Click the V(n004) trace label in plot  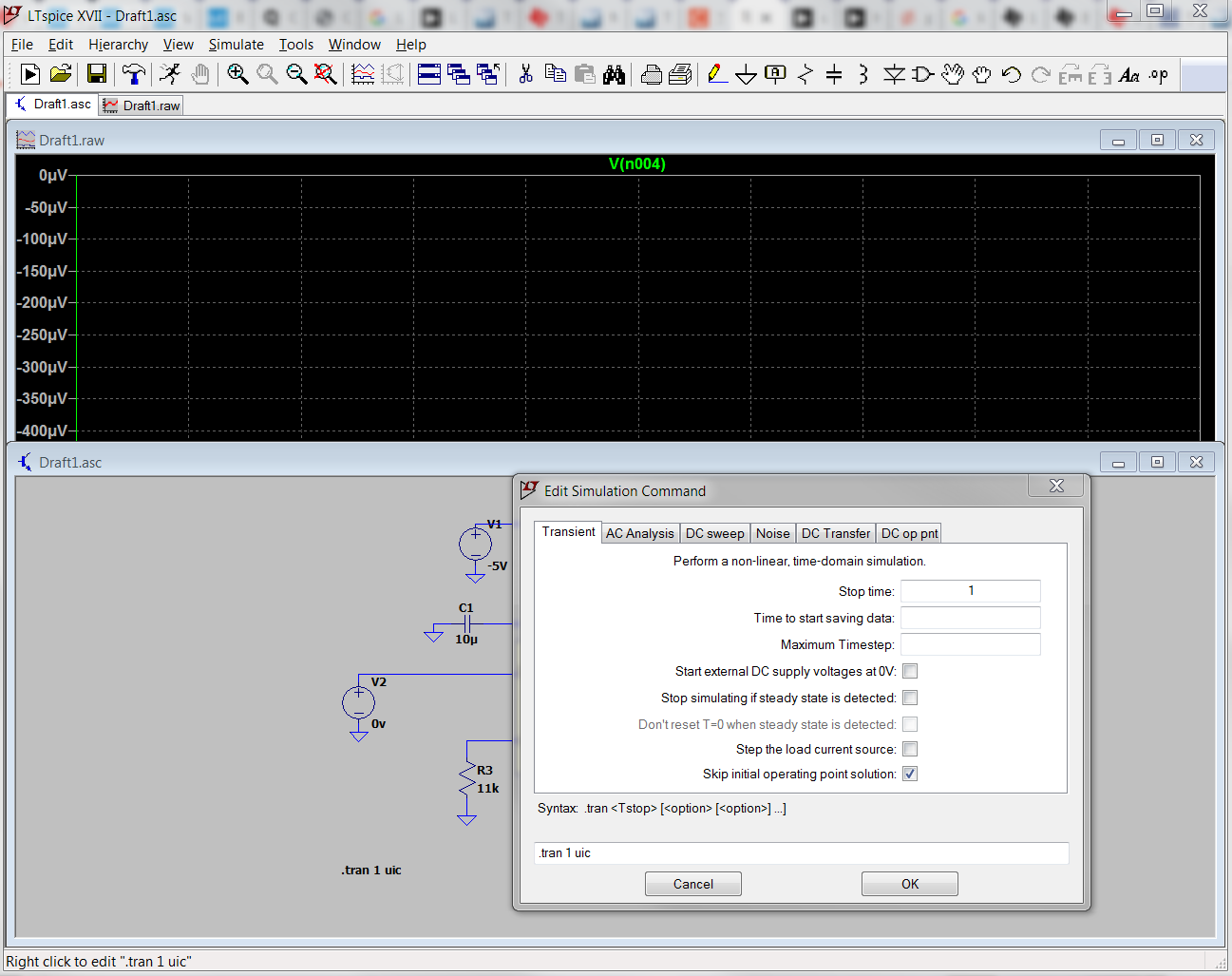coord(636,163)
